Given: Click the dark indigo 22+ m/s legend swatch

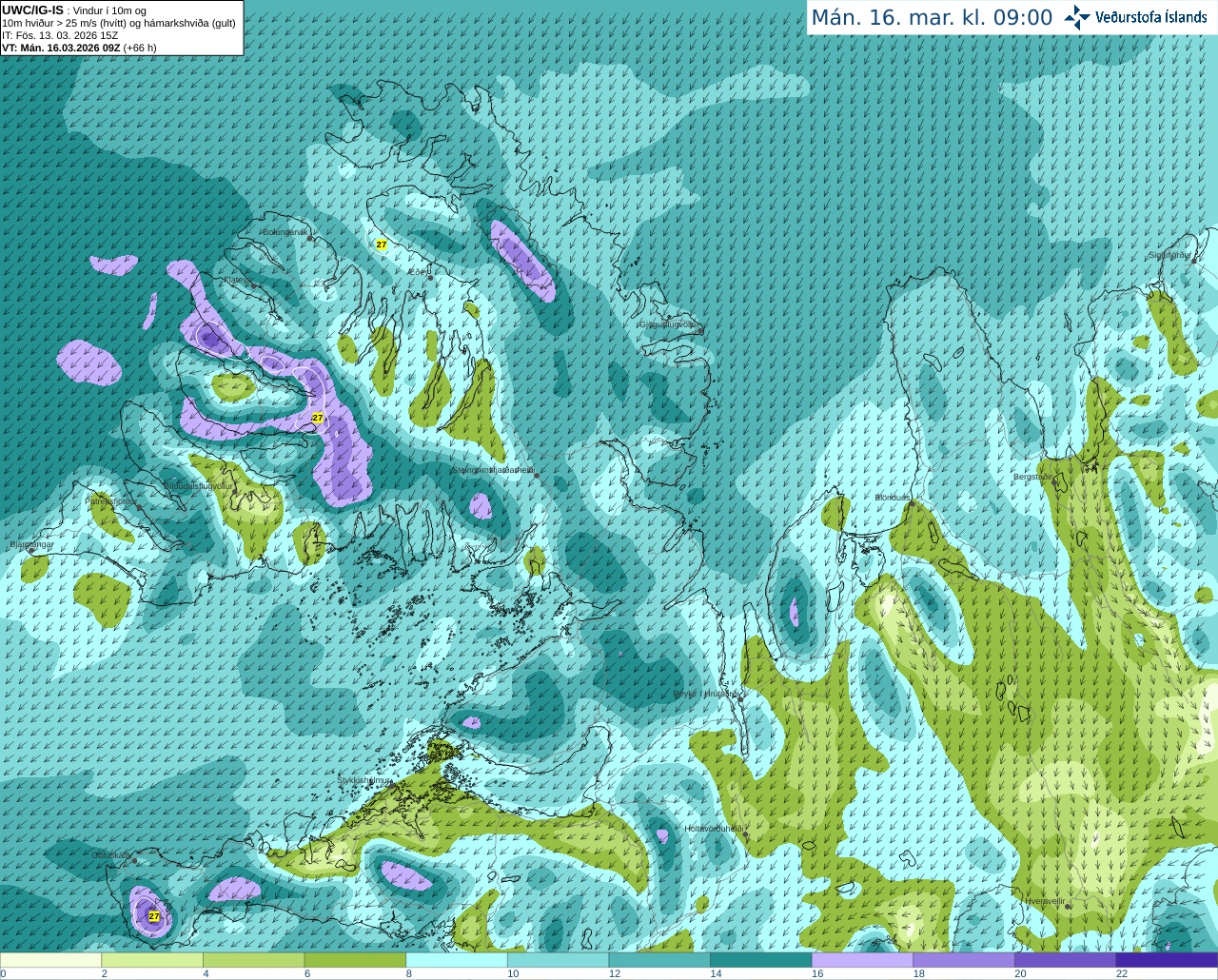Looking at the screenshot, I should [1167, 960].
